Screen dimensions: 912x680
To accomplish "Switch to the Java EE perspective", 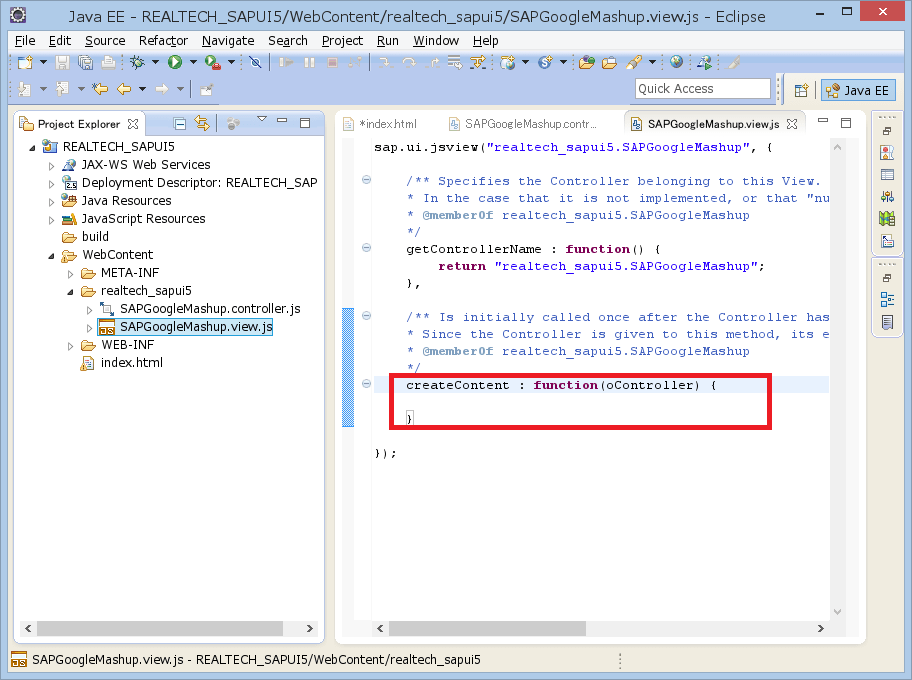I will (858, 90).
